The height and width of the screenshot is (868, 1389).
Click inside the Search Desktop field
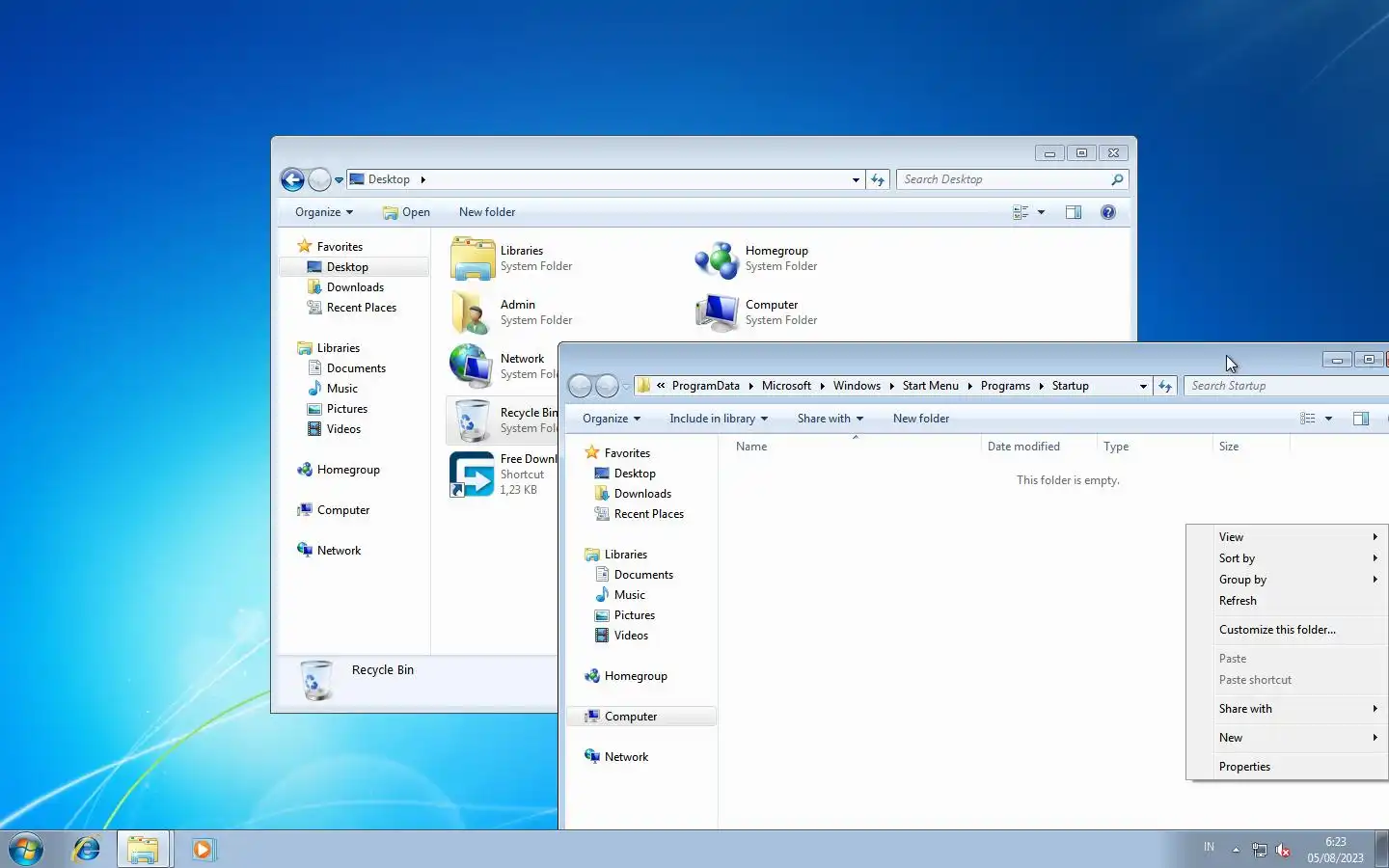coord(1003,179)
